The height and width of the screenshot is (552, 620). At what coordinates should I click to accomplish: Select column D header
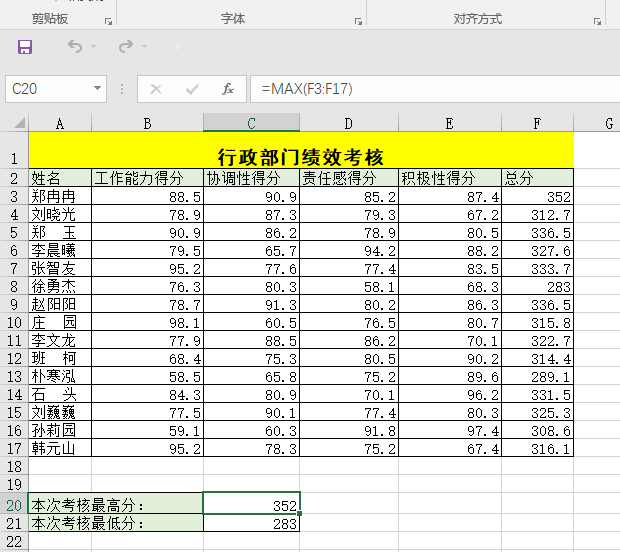point(349,123)
